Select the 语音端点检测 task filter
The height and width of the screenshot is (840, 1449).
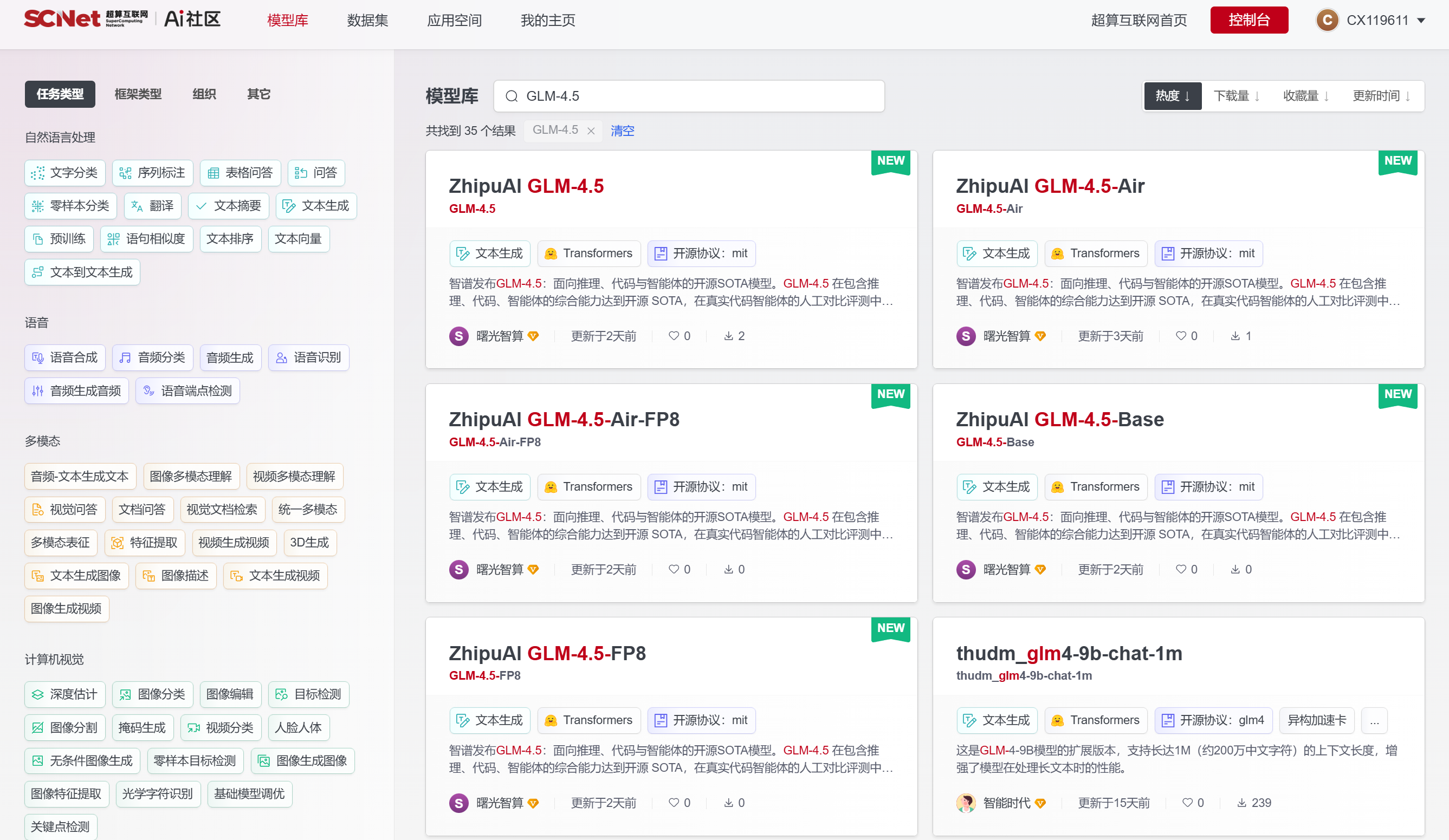tap(187, 390)
